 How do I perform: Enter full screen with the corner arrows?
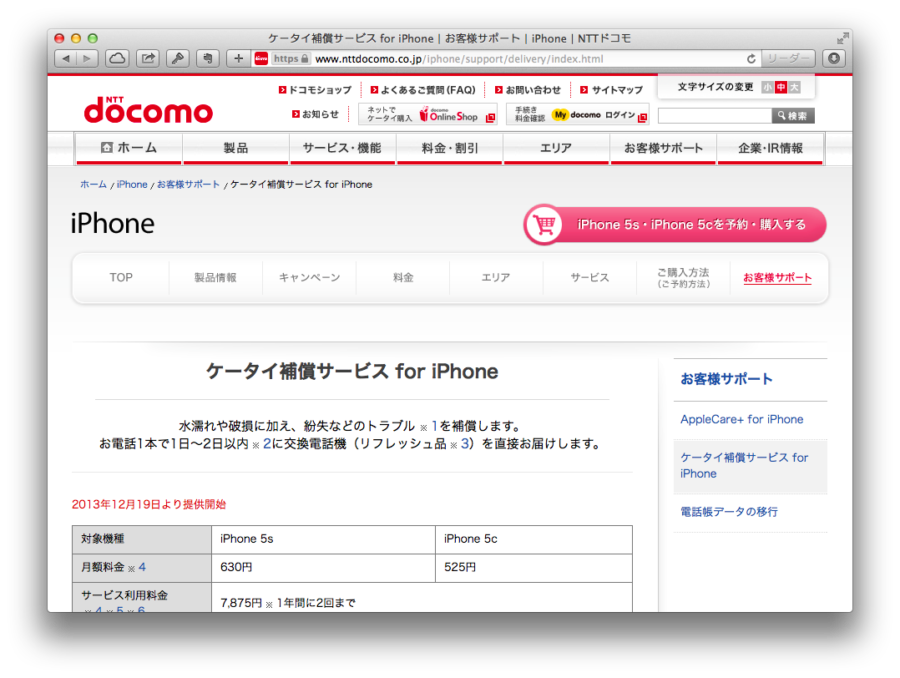pos(842,38)
